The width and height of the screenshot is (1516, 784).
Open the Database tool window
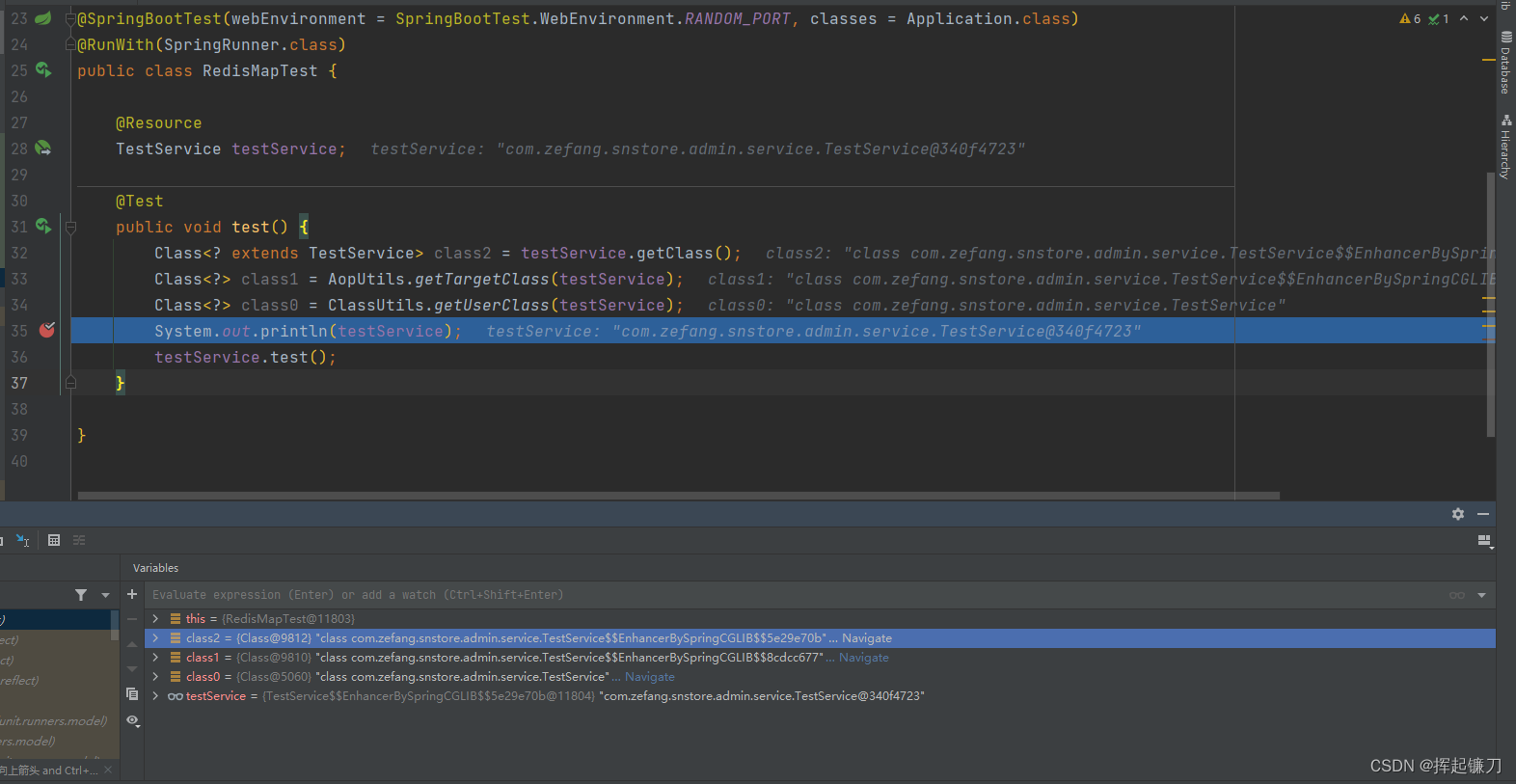[x=1505, y=63]
